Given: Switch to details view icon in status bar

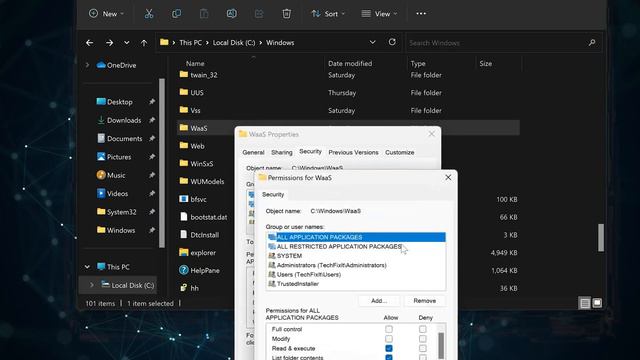Looking at the screenshot, I should pyautogui.click(x=585, y=303).
